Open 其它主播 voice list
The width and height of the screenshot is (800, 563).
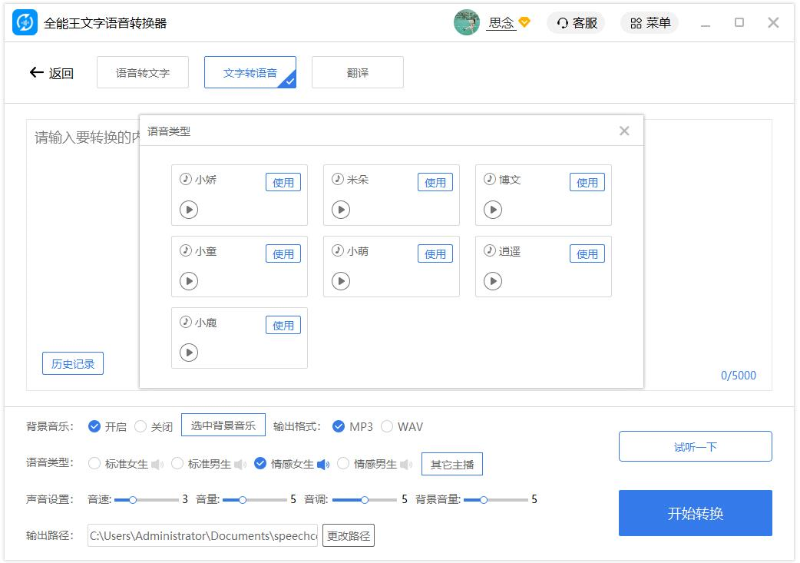tap(452, 464)
